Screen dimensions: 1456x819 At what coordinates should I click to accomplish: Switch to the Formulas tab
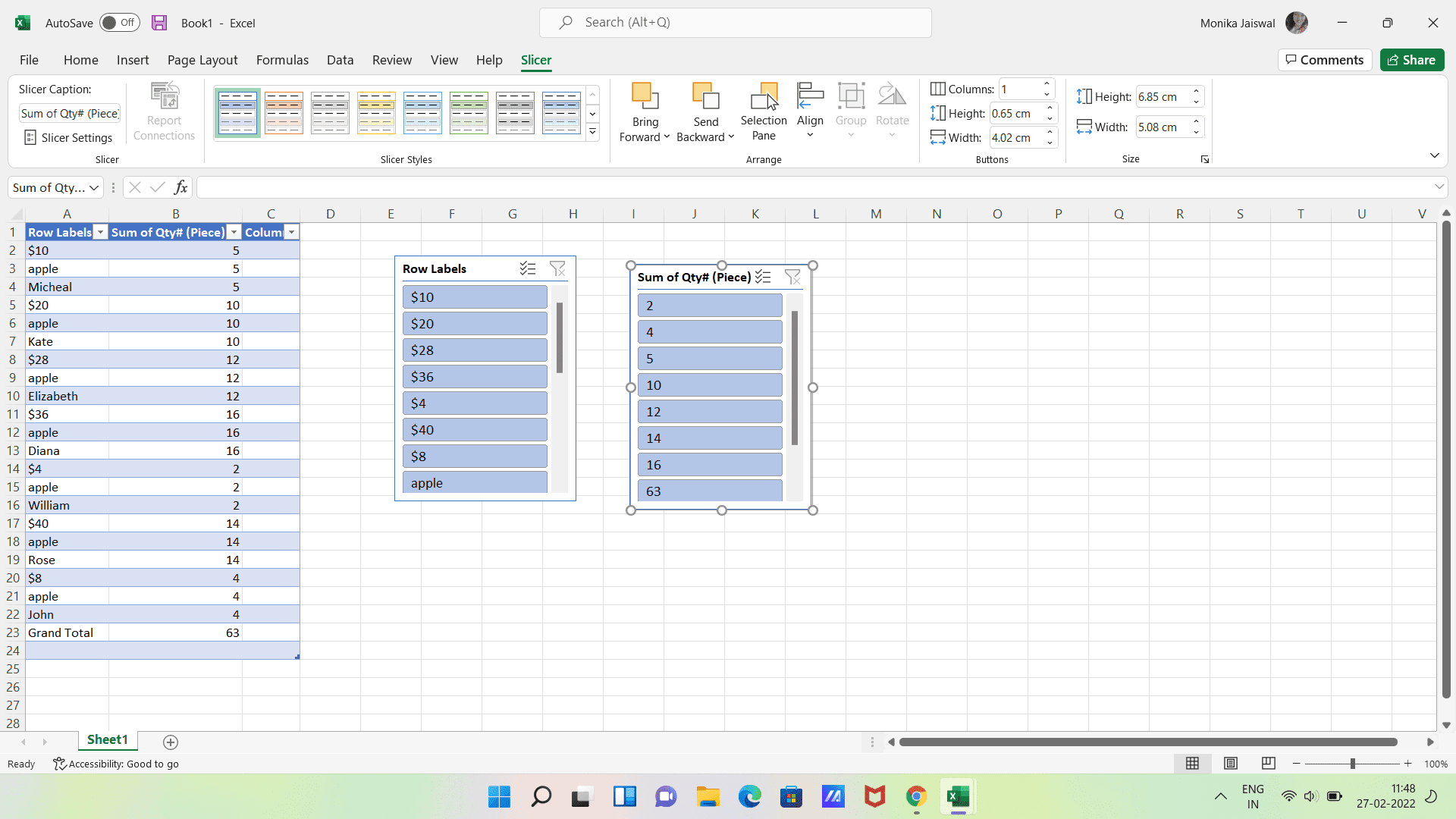(282, 60)
